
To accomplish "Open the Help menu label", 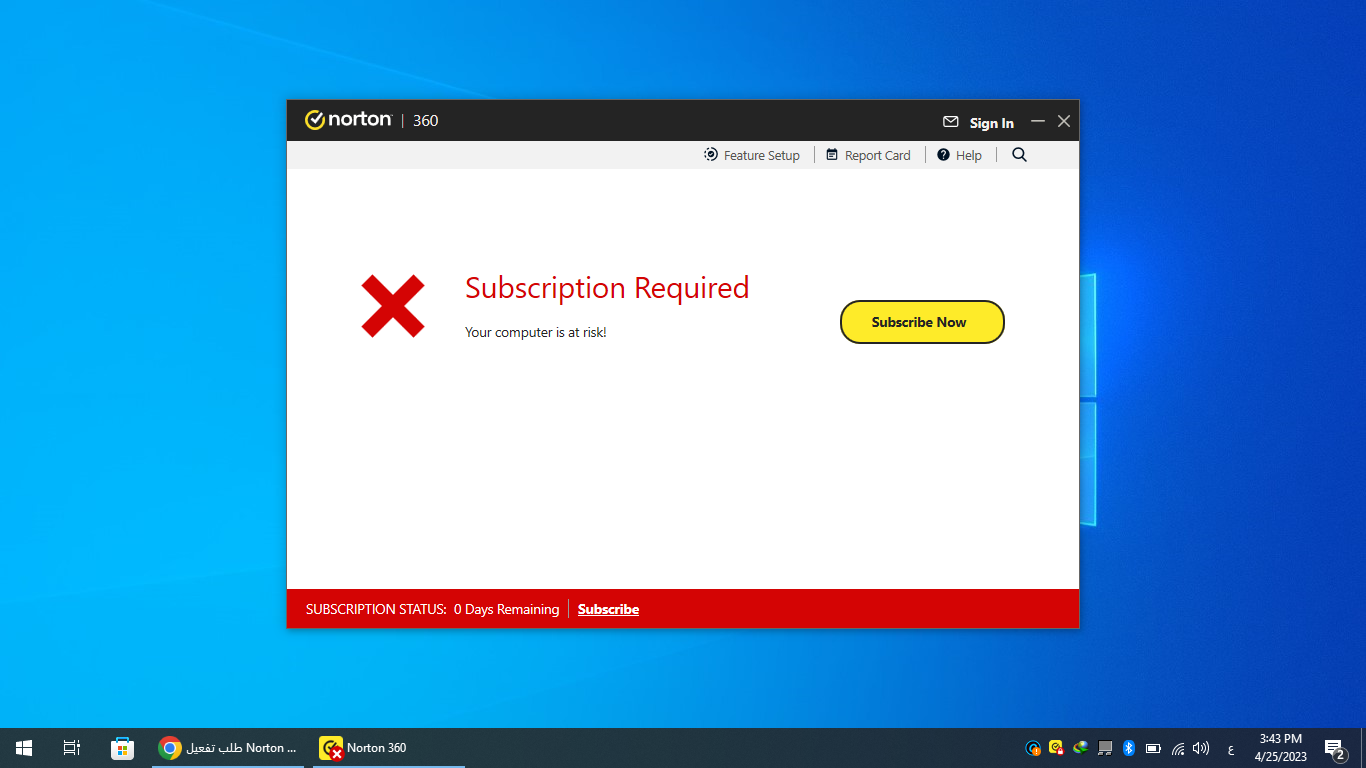I will click(969, 155).
